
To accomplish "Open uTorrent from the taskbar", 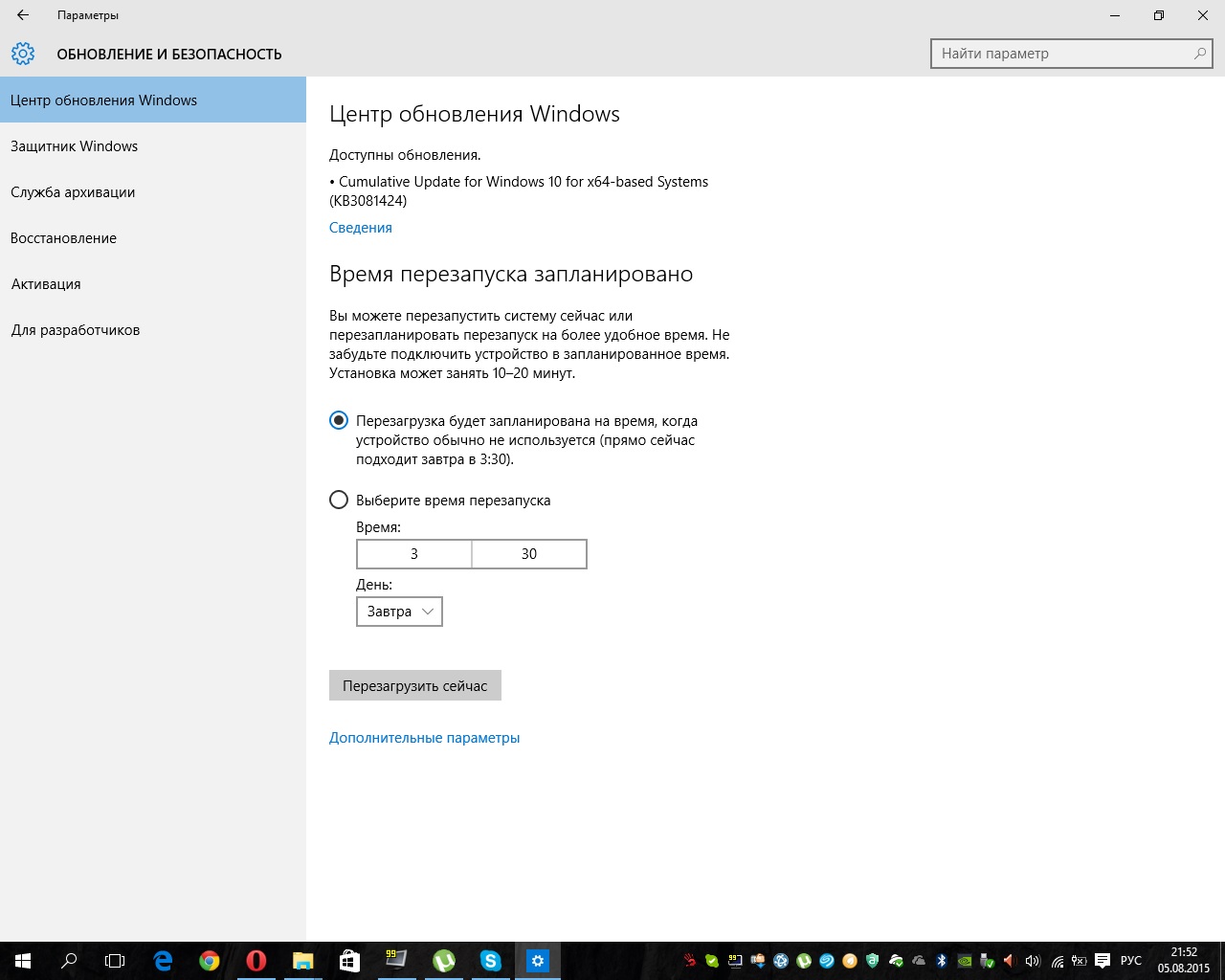I will (x=444, y=961).
